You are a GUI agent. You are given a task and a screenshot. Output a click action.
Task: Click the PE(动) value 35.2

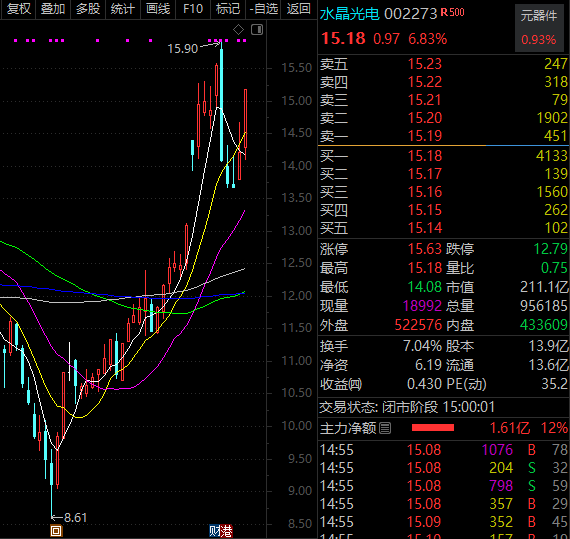click(554, 384)
